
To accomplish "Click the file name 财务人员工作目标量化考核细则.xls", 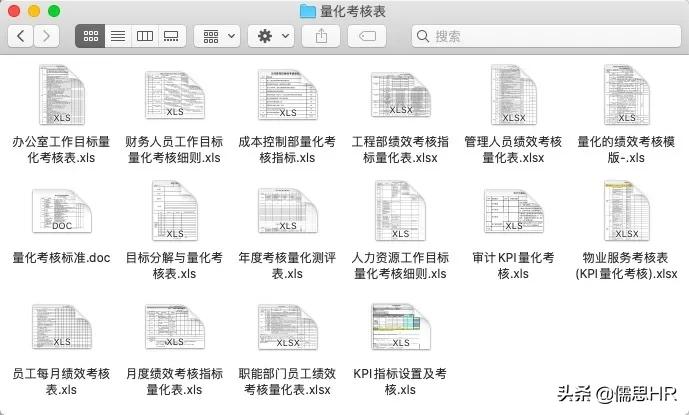I will pos(174,149).
